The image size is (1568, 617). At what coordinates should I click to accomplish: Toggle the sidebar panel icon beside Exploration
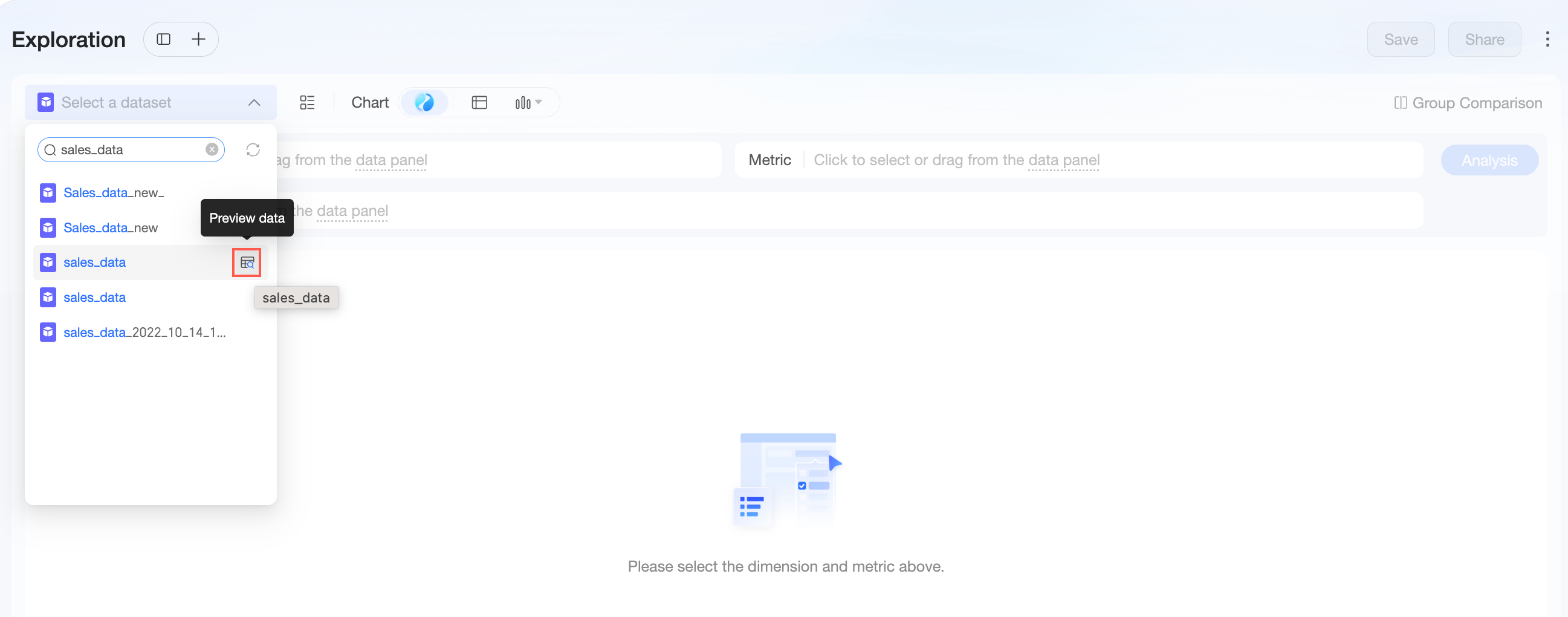[x=163, y=39]
